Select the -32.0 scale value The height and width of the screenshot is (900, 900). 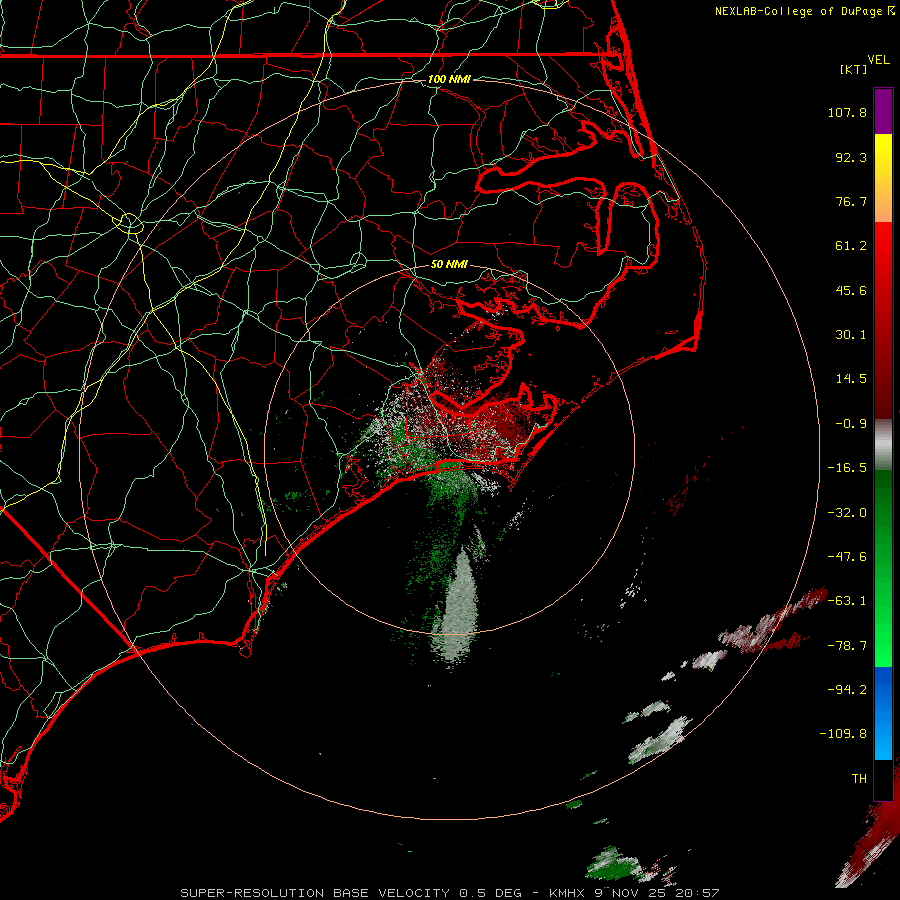tap(847, 513)
